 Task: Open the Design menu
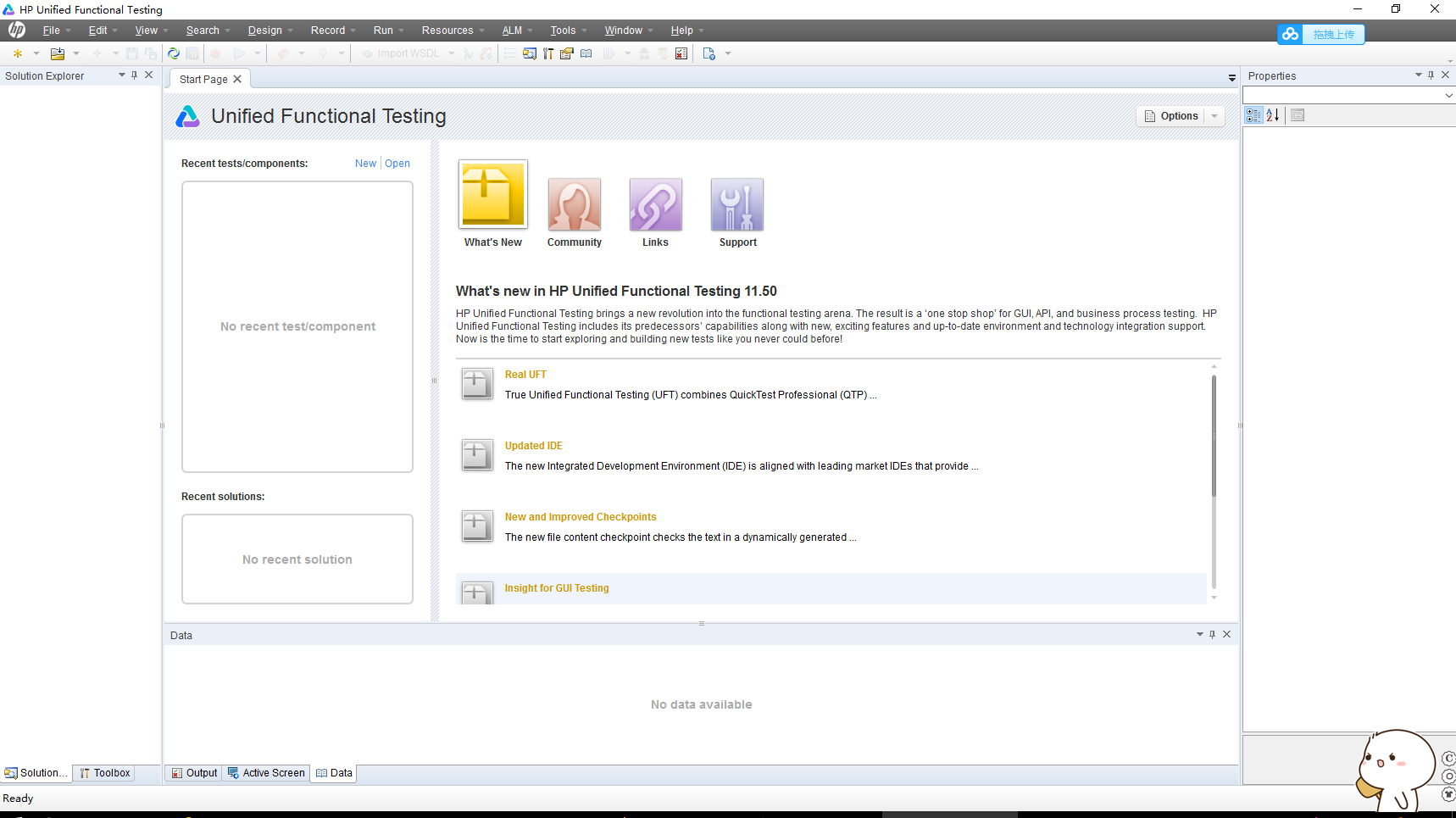point(265,31)
